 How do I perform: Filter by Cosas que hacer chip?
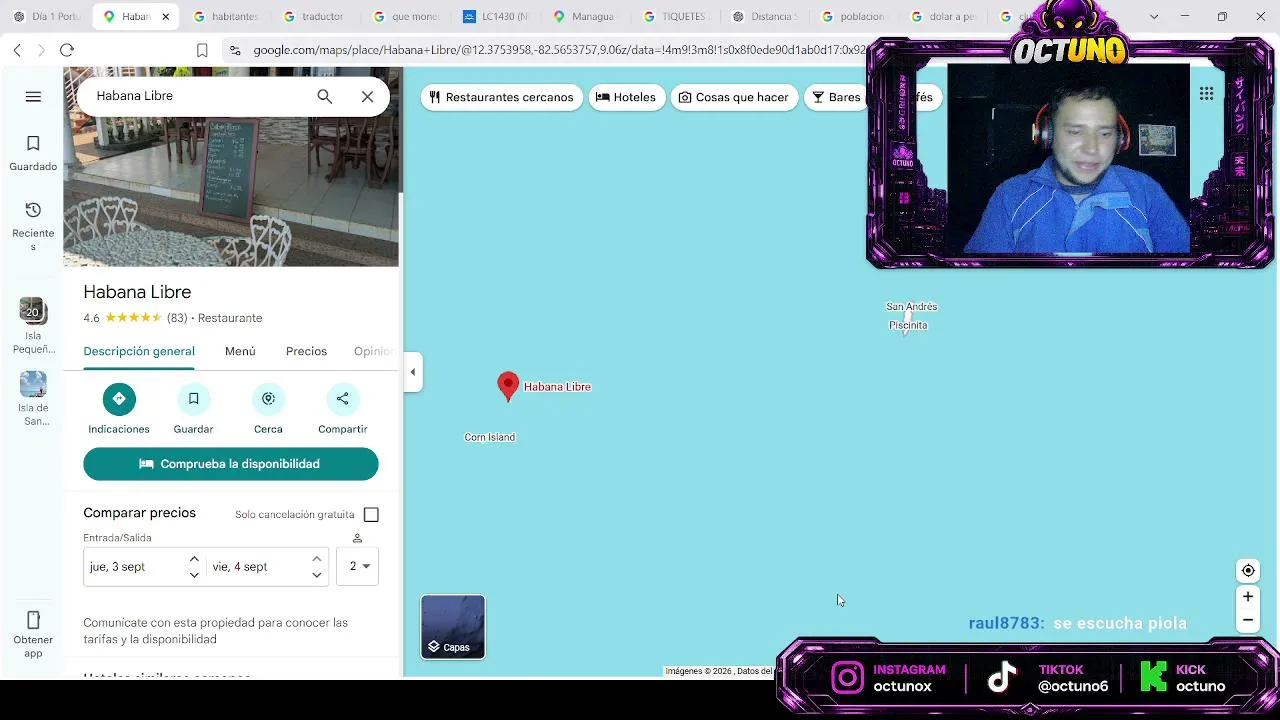734,97
